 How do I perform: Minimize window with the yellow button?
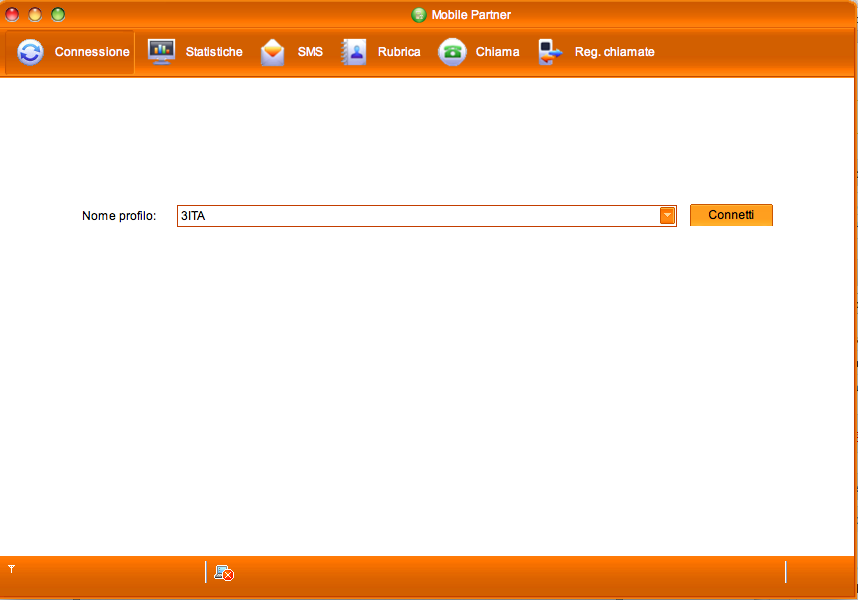tap(35, 14)
